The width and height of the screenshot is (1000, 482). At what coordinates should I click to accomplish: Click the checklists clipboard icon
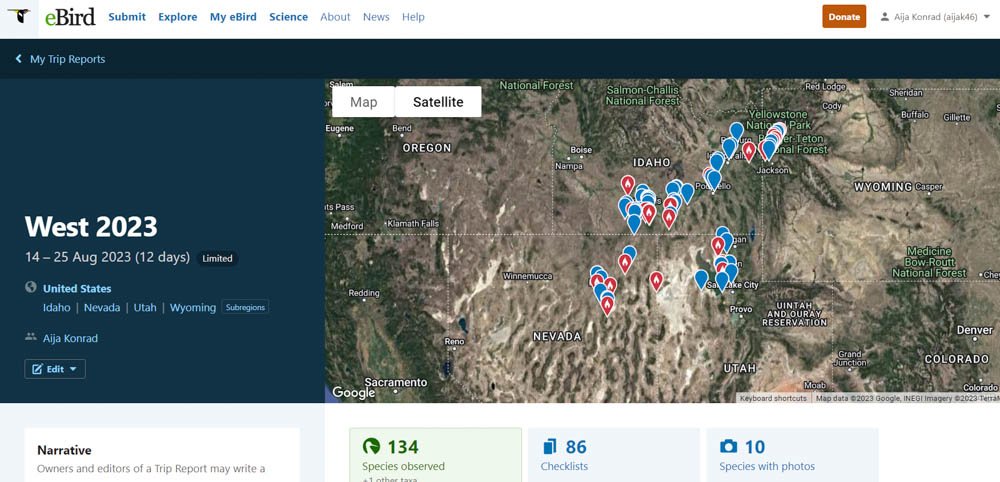pos(549,447)
